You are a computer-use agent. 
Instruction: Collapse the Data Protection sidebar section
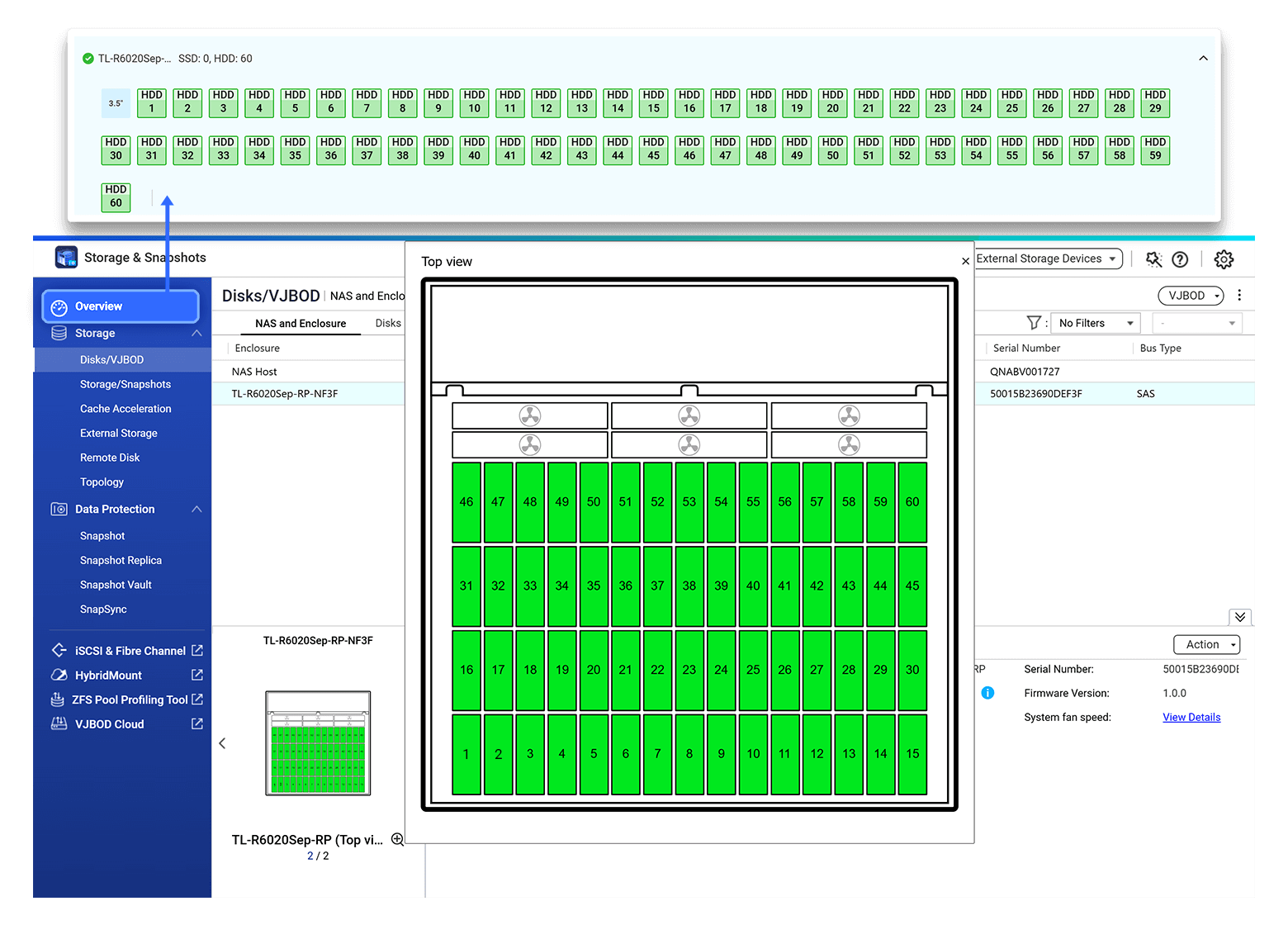click(197, 510)
